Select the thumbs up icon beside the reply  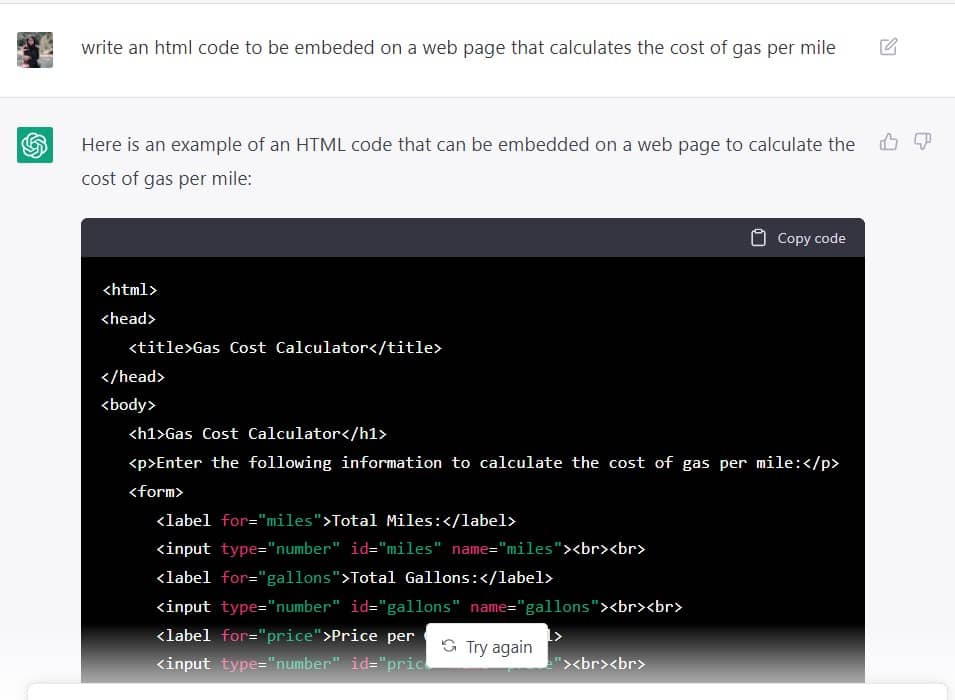coord(889,143)
